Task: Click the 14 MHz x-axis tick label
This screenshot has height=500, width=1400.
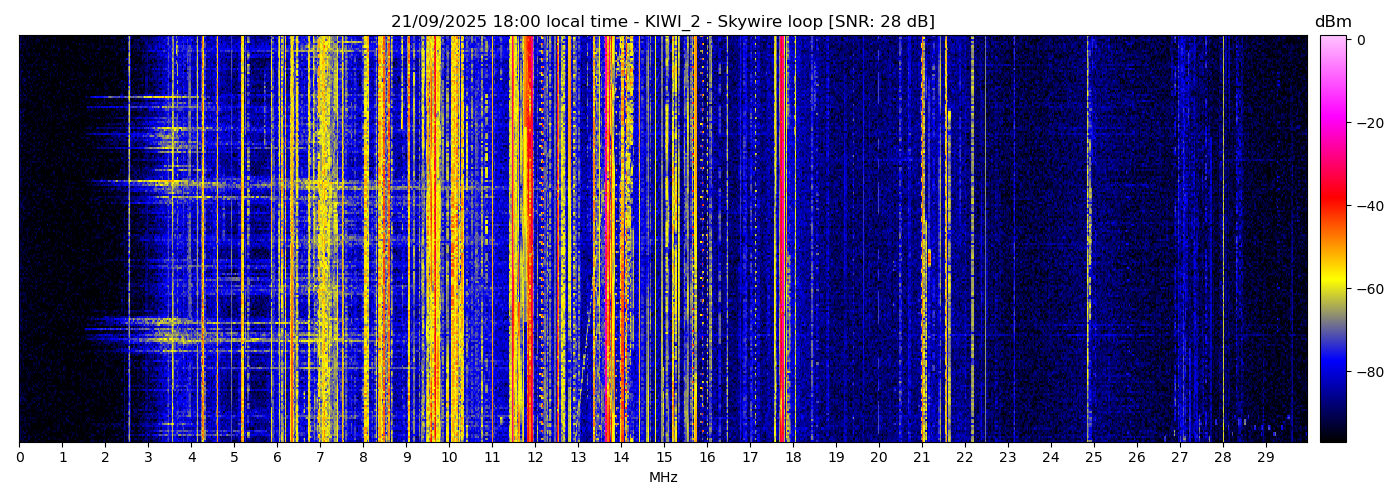Action: [x=621, y=457]
